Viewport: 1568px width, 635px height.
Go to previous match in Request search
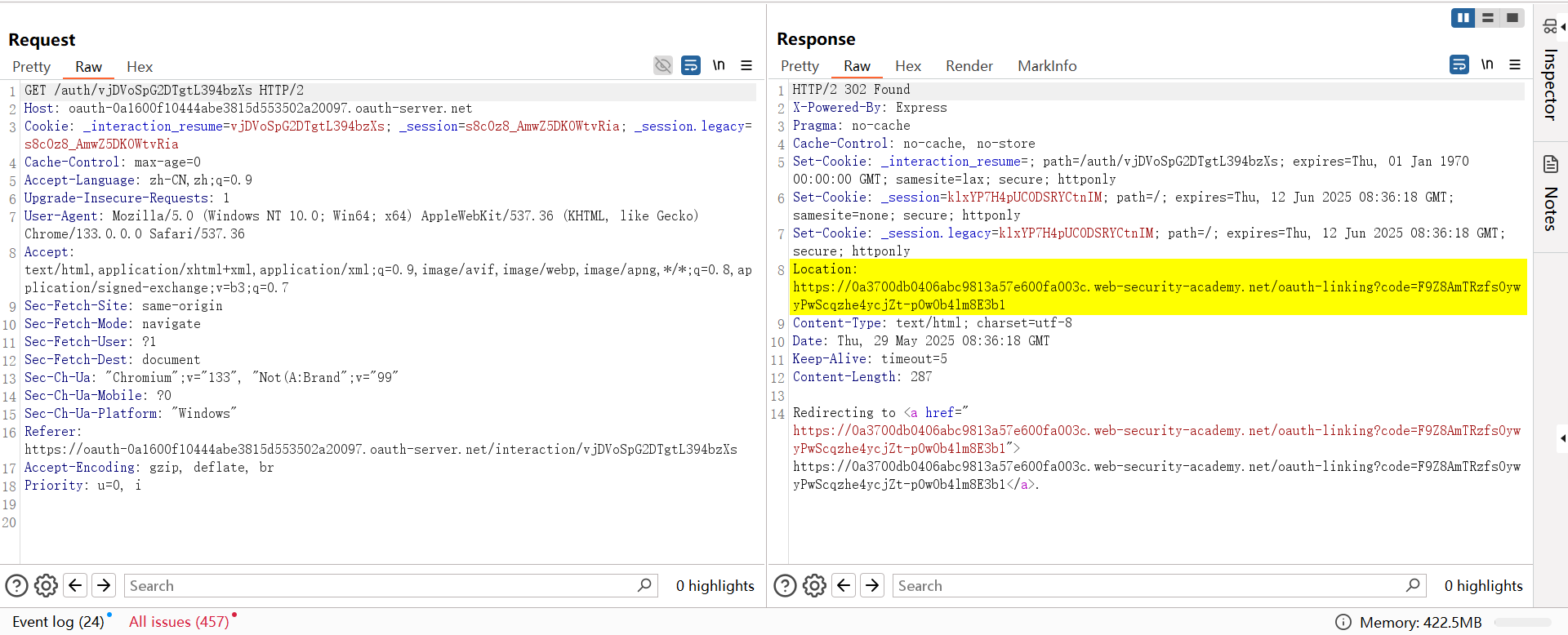pos(75,585)
